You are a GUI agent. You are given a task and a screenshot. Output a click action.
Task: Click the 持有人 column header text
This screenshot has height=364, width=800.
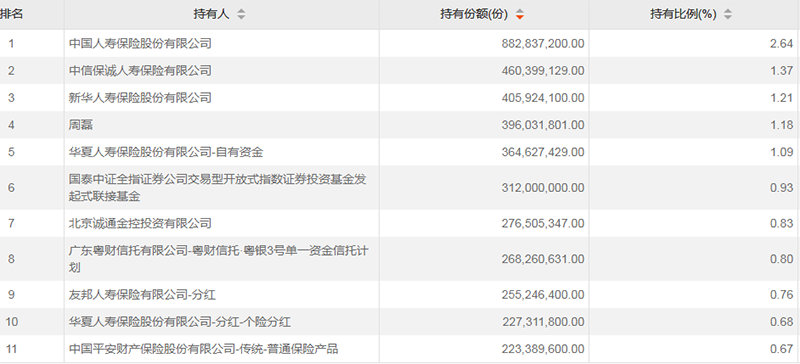pyautogui.click(x=212, y=14)
